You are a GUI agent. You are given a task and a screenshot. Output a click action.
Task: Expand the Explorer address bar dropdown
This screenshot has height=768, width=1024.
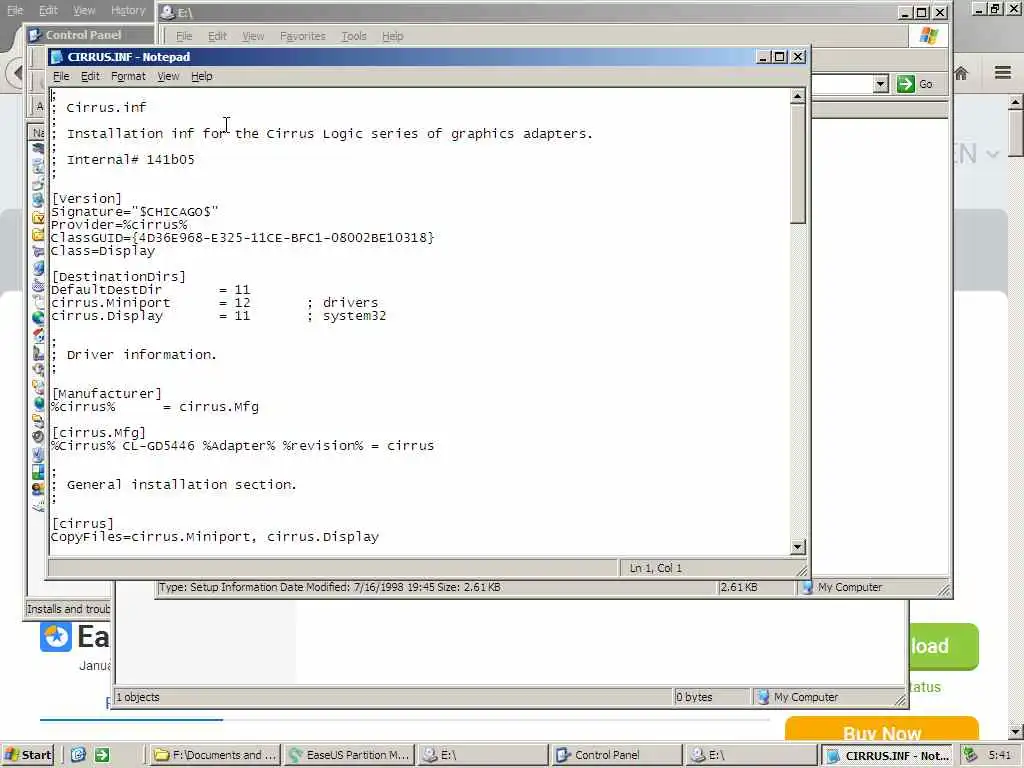(x=881, y=84)
